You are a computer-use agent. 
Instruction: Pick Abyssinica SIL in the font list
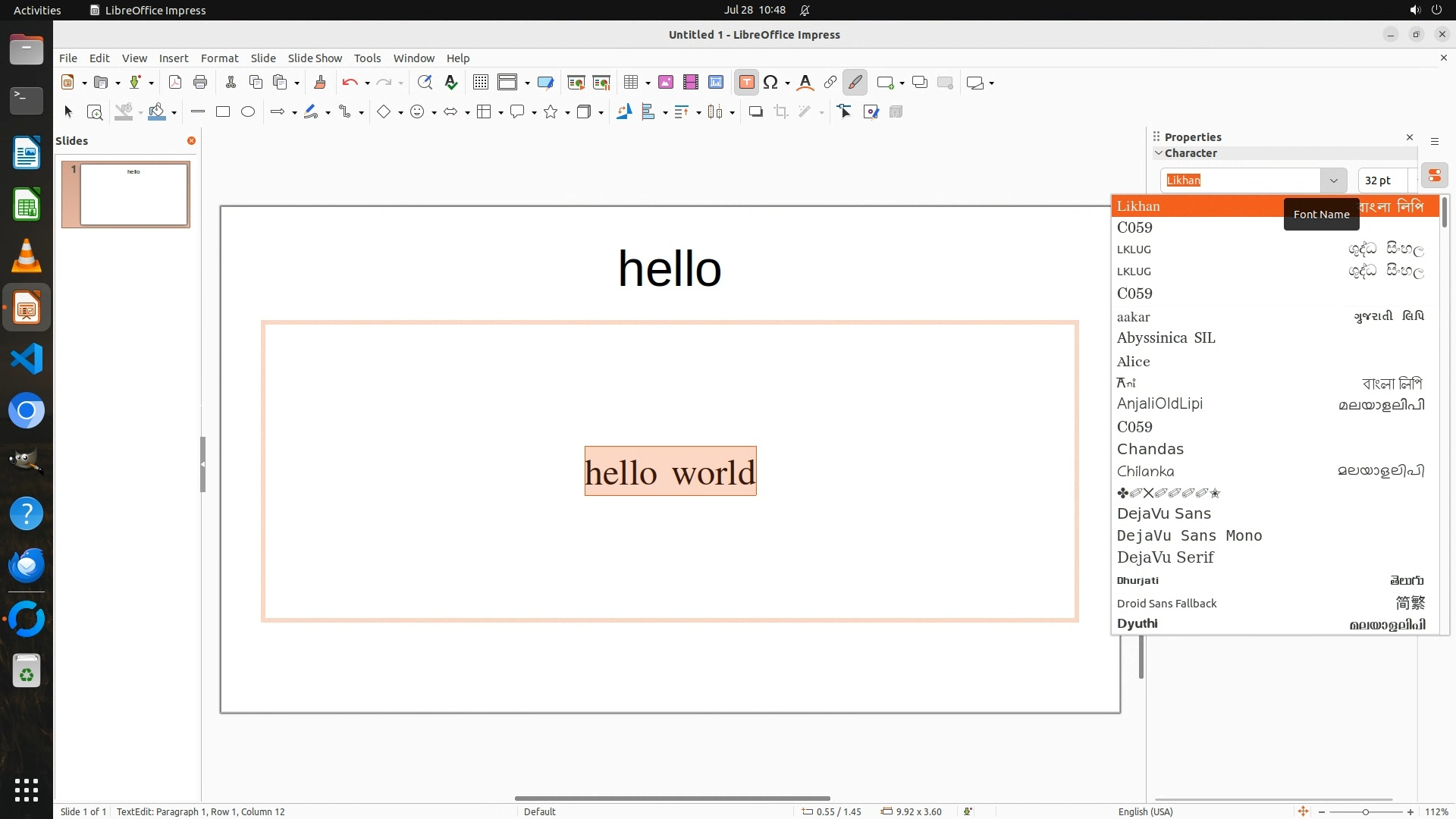[x=1166, y=338]
